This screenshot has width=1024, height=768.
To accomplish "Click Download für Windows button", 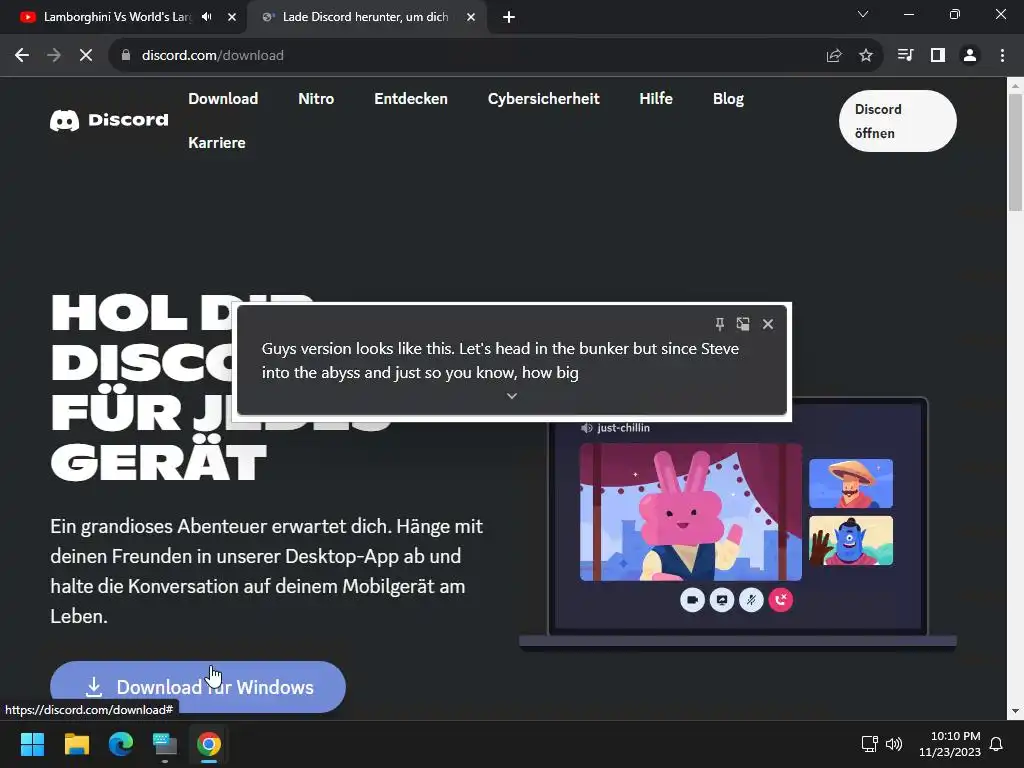I will tap(198, 687).
